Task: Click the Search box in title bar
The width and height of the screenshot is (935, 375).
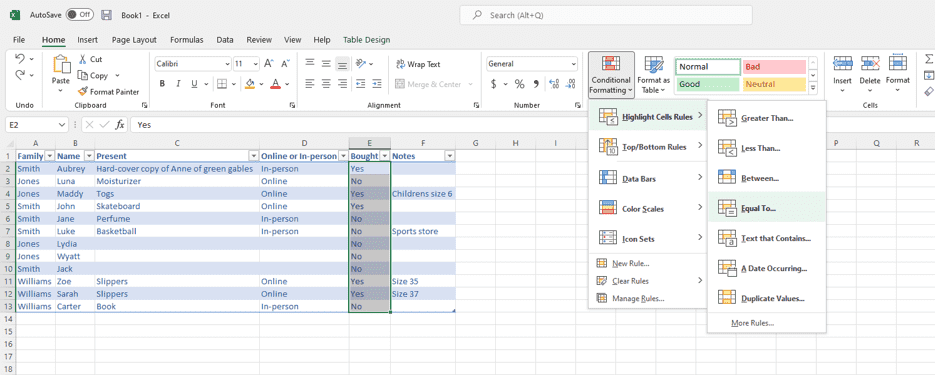Action: pos(606,15)
